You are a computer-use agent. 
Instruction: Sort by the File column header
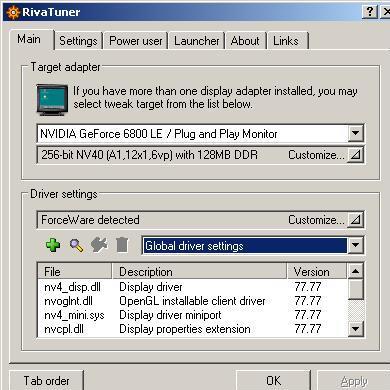tap(74, 272)
